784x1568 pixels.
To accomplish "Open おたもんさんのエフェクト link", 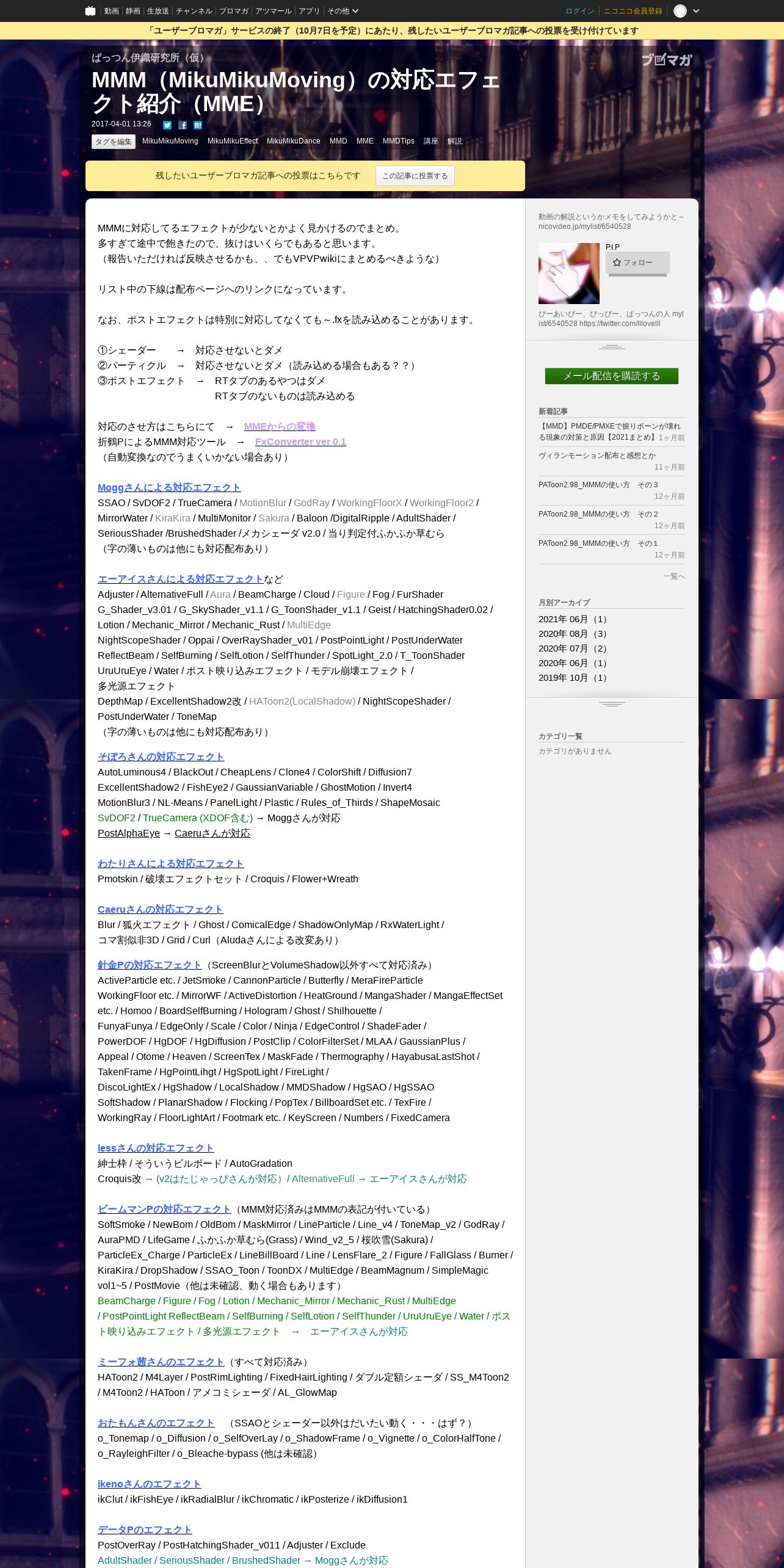I will [156, 1423].
